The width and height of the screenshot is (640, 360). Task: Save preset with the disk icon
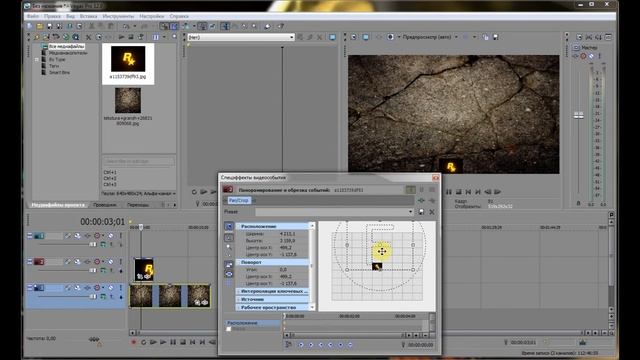point(422,212)
